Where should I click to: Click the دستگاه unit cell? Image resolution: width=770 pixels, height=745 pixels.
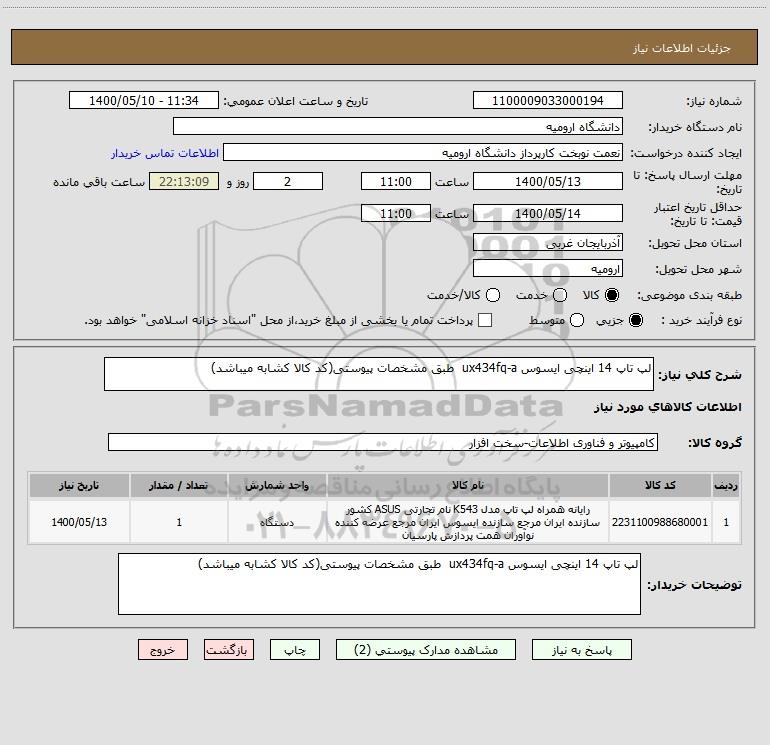coord(277,522)
